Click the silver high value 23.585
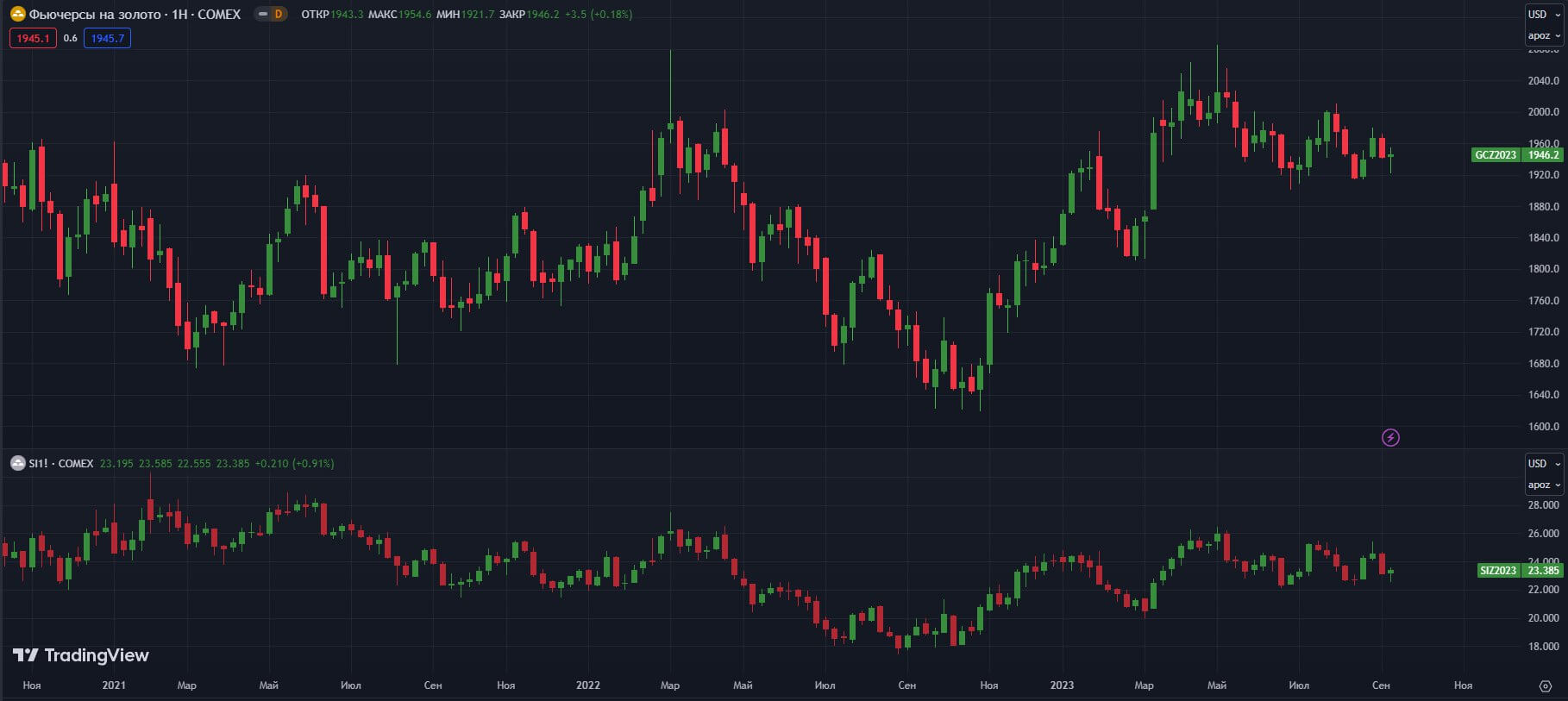 (x=155, y=463)
